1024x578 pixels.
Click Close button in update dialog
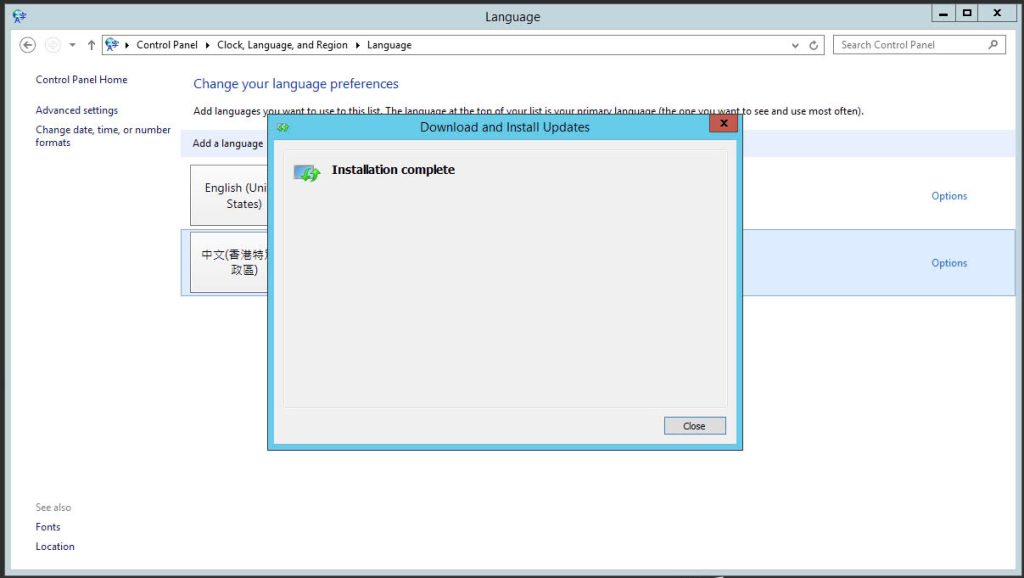694,426
